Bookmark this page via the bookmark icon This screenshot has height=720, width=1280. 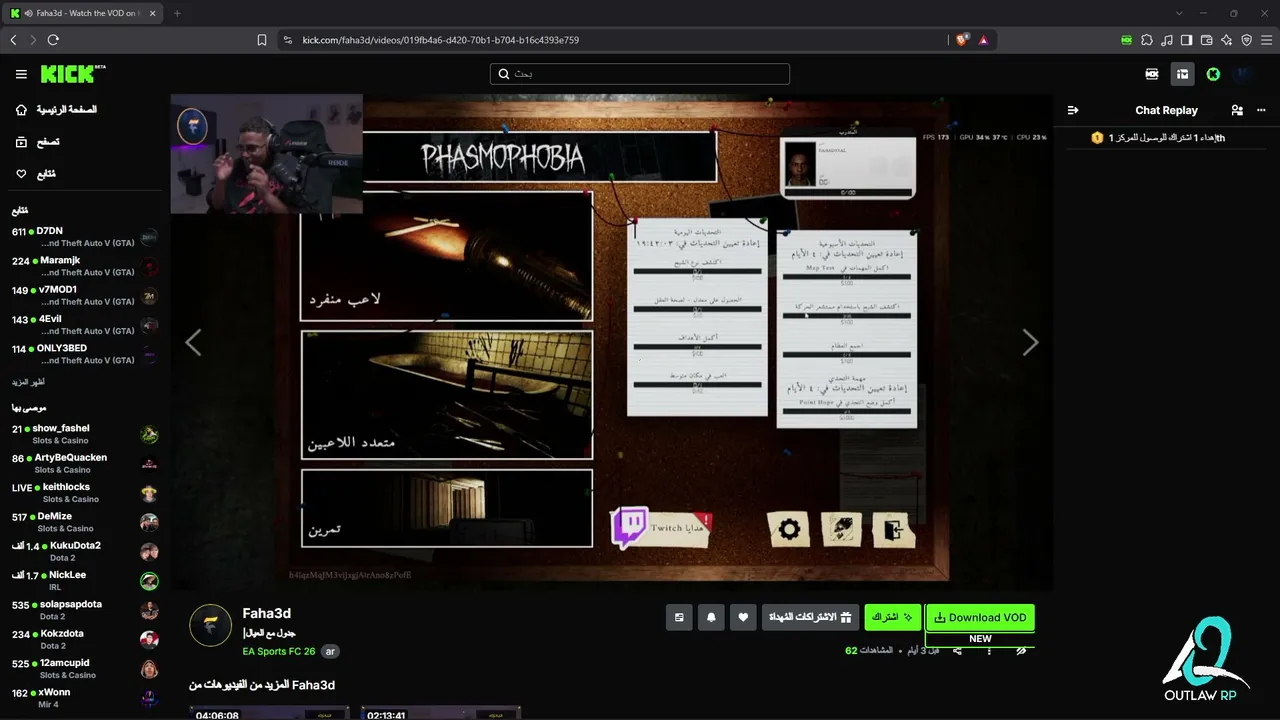click(262, 40)
